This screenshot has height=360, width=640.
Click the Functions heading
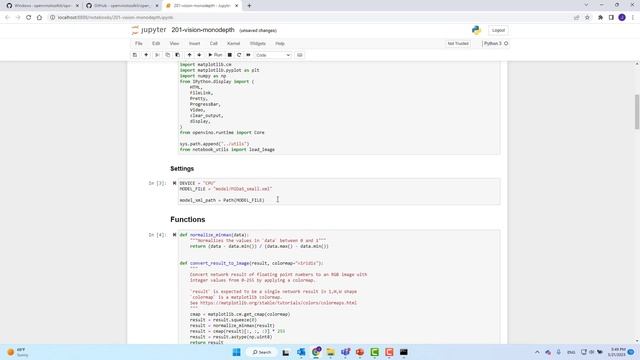188,220
